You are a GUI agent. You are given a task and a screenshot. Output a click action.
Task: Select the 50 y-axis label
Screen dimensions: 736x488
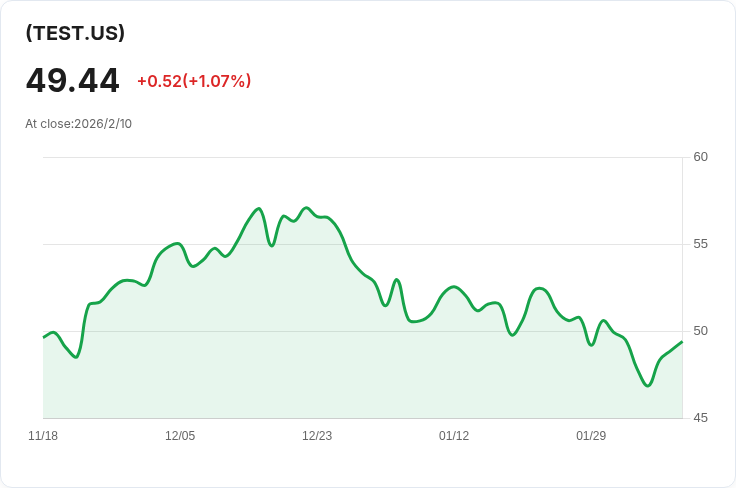tap(700, 331)
